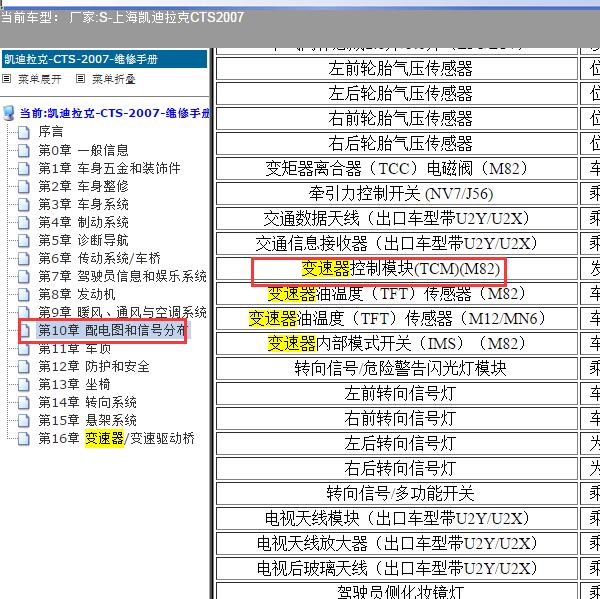Open 第9章 暖风、通风与空调系统

click(x=122, y=312)
